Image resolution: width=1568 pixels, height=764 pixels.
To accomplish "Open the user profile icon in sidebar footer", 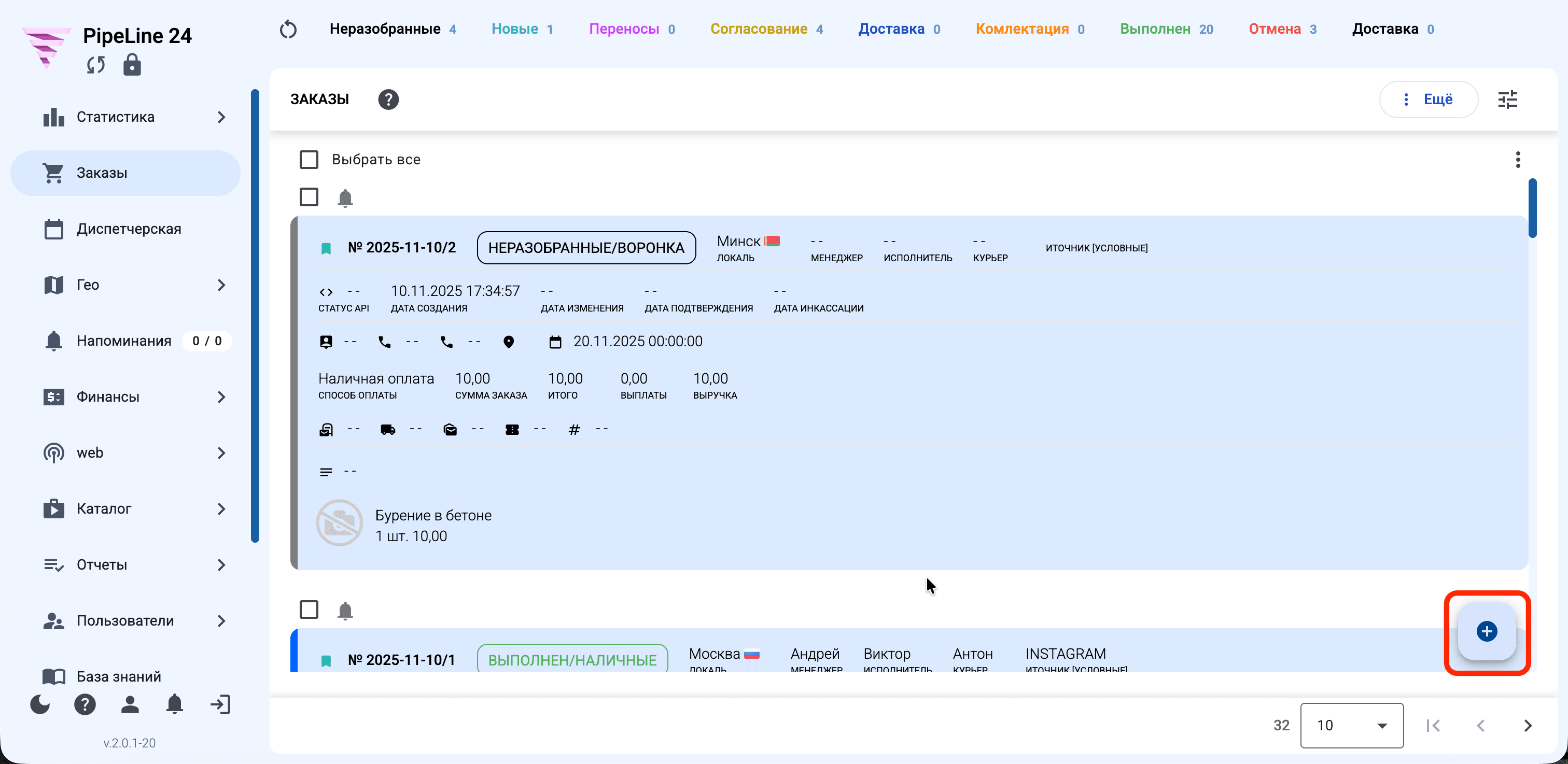I will (x=130, y=704).
